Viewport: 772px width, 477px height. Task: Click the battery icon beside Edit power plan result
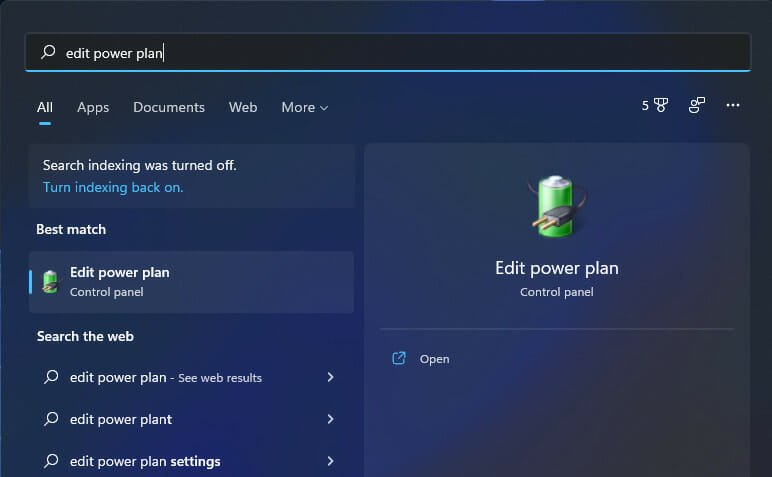(x=50, y=282)
